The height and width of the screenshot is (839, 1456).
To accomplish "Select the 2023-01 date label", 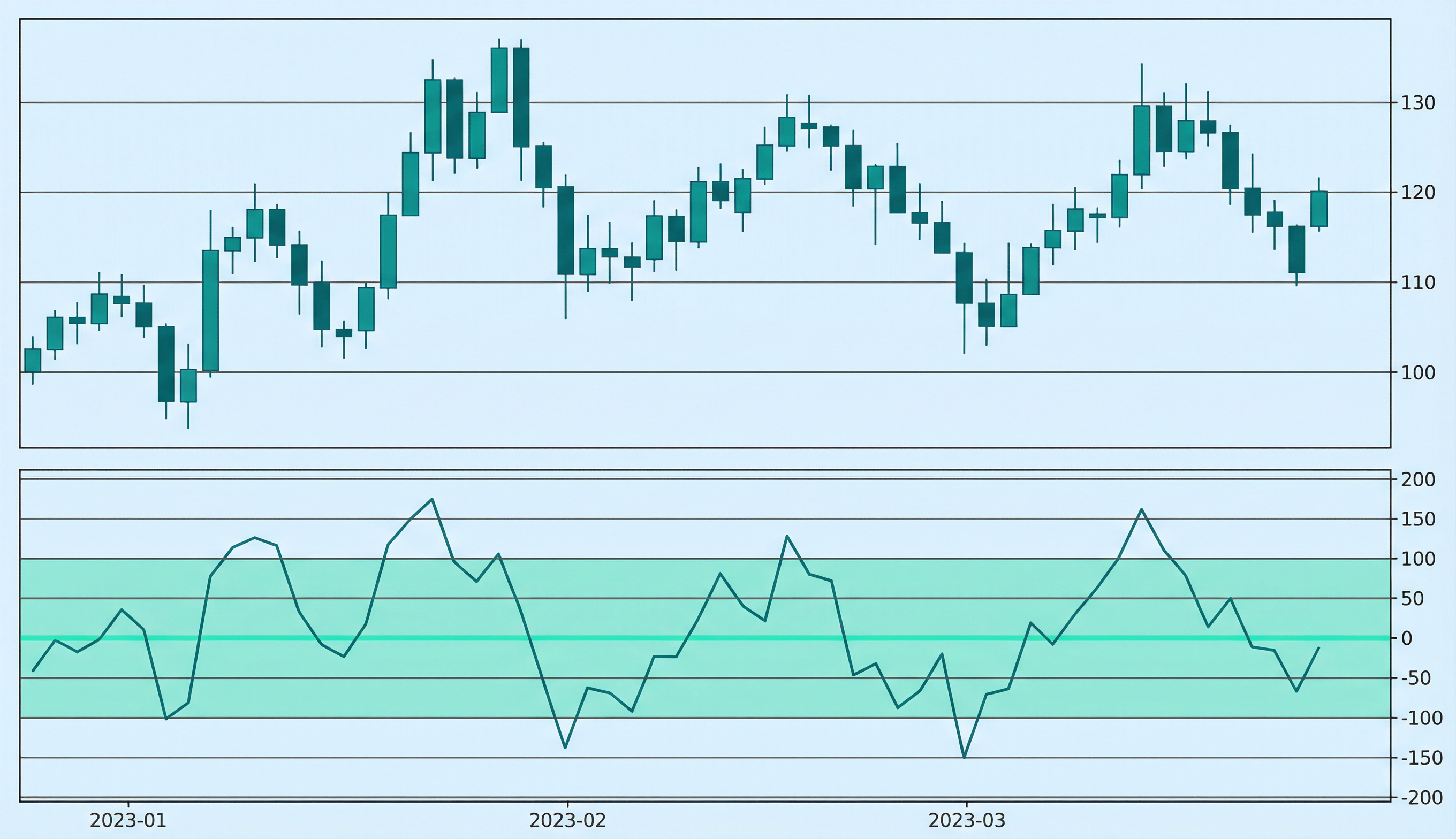I will pyautogui.click(x=128, y=820).
